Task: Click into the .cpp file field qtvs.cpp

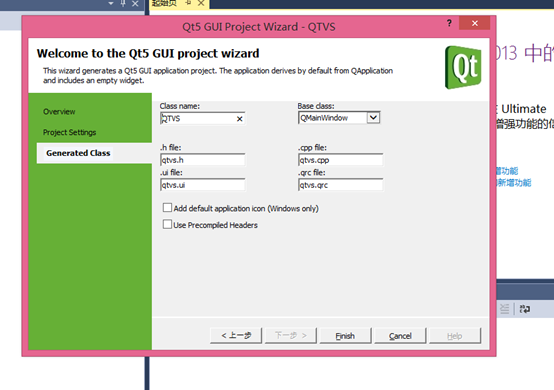Action: [341, 160]
